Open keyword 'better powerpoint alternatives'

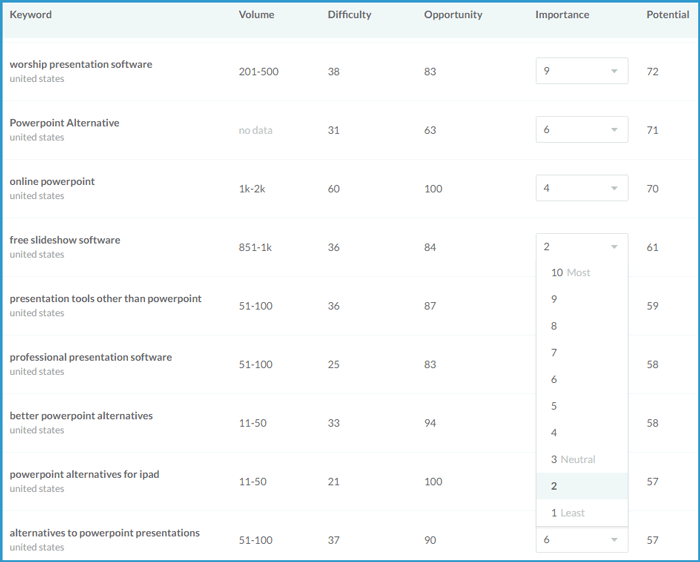[81, 416]
